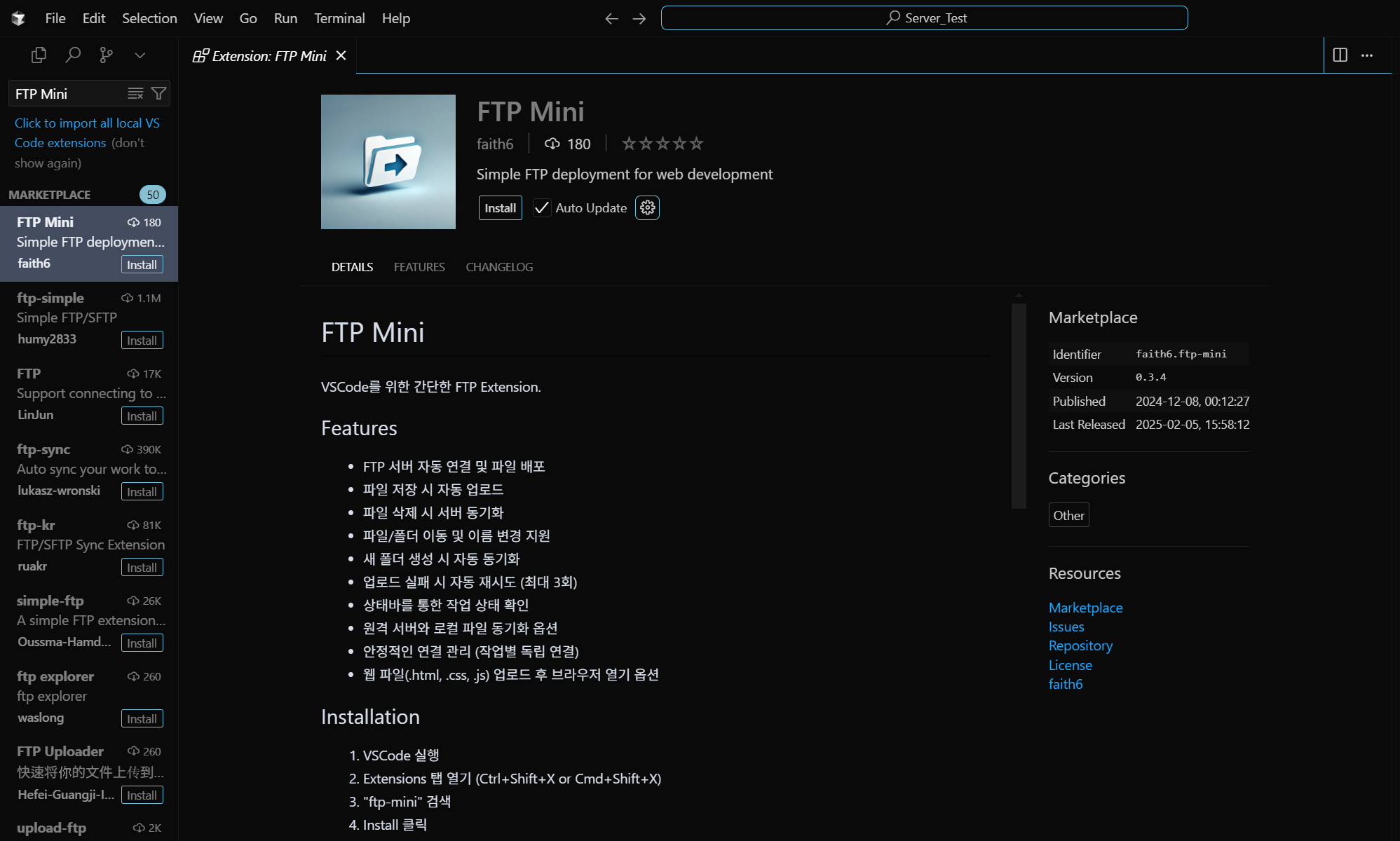The height and width of the screenshot is (841, 1400).
Task: Install the ftp-simple extension
Action: pos(142,340)
